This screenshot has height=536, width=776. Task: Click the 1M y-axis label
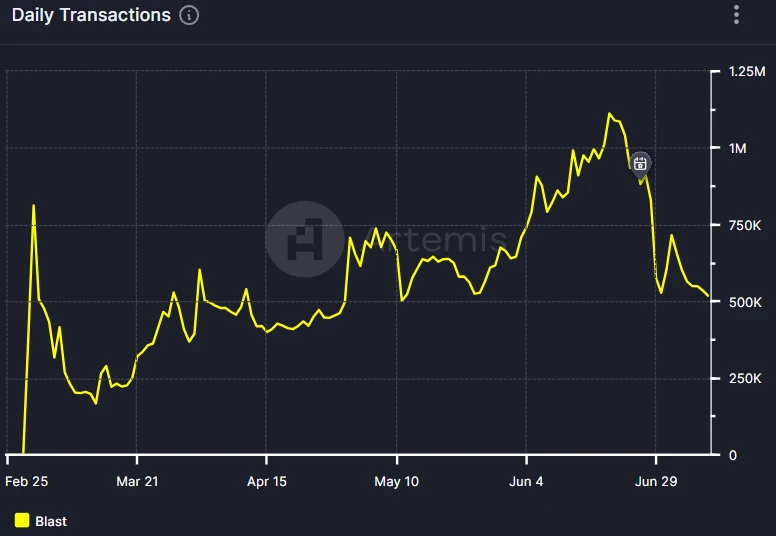(738, 149)
